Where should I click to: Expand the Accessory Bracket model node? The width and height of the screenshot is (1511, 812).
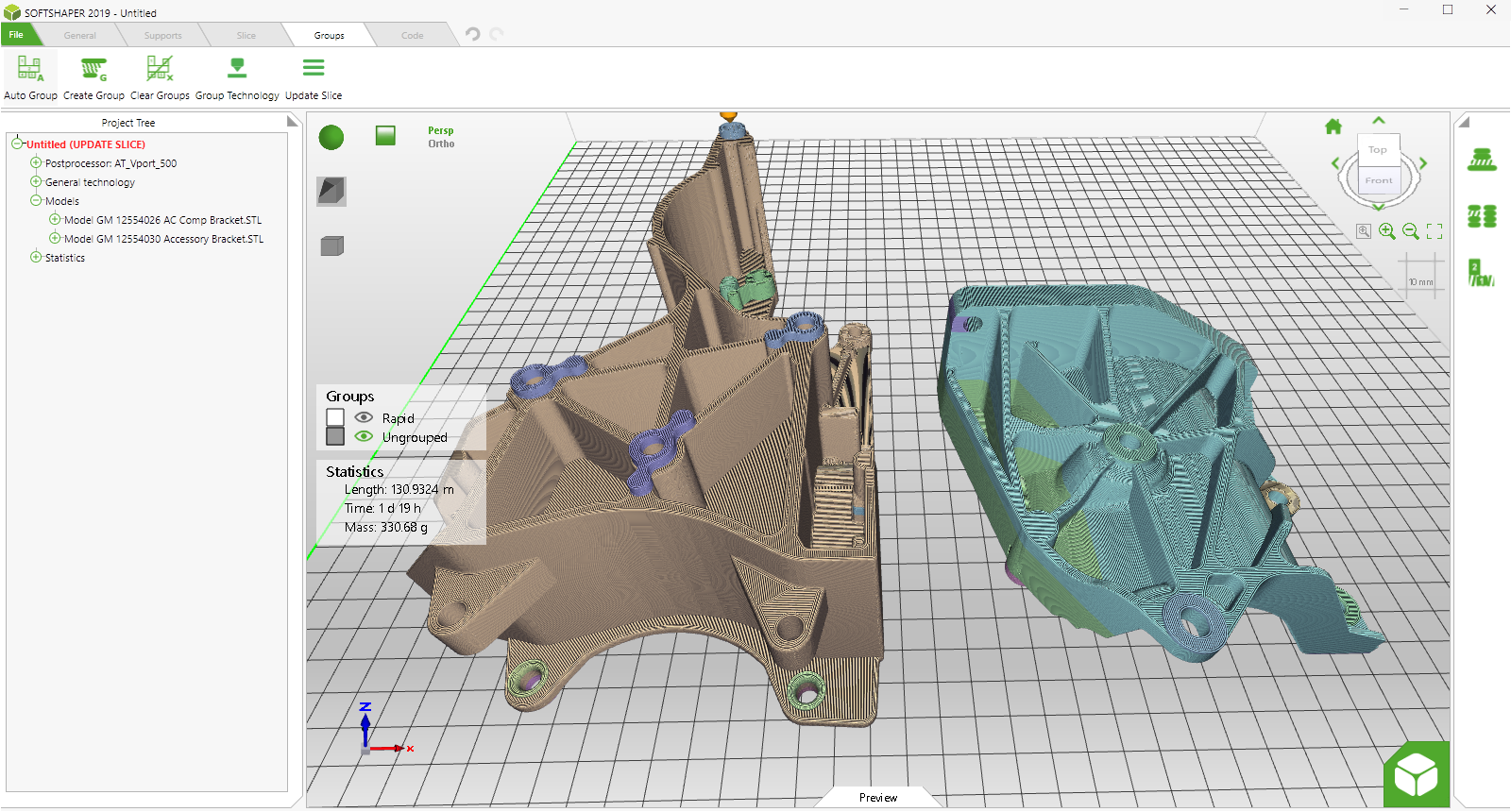[x=55, y=238]
